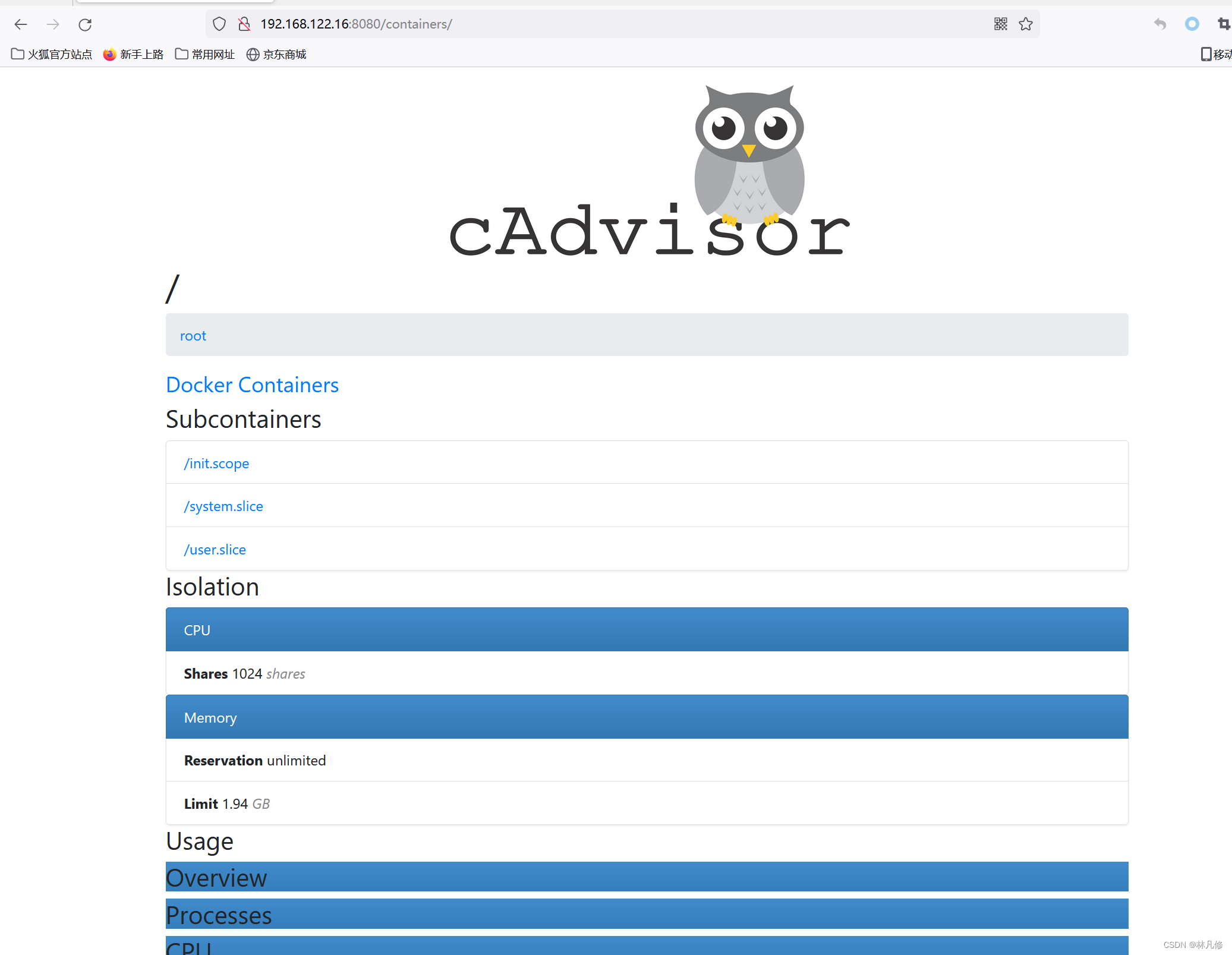Open the /system.slice subcontainer
Image resolution: width=1232 pixels, height=955 pixels.
pyautogui.click(x=223, y=506)
